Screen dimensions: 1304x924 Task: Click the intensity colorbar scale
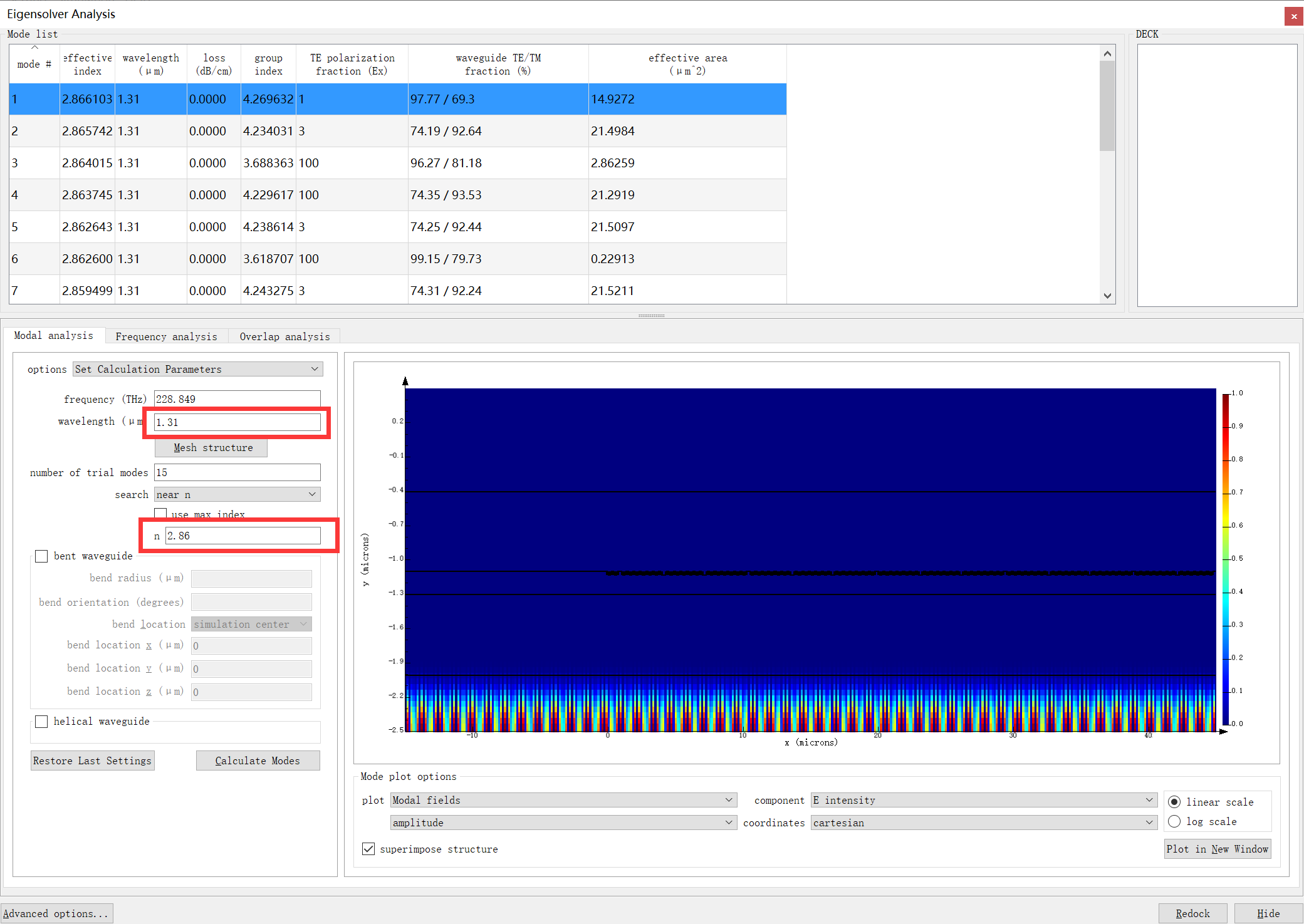1226,558
